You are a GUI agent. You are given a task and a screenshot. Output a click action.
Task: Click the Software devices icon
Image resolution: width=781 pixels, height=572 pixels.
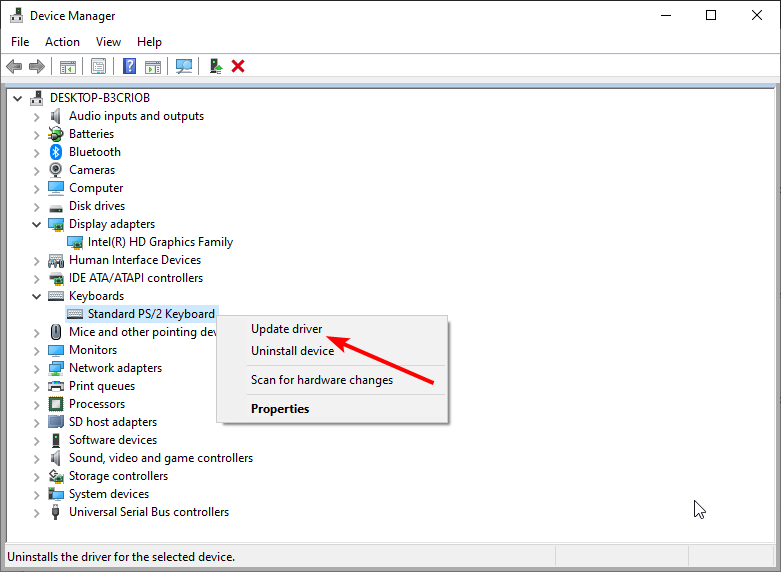pos(56,440)
